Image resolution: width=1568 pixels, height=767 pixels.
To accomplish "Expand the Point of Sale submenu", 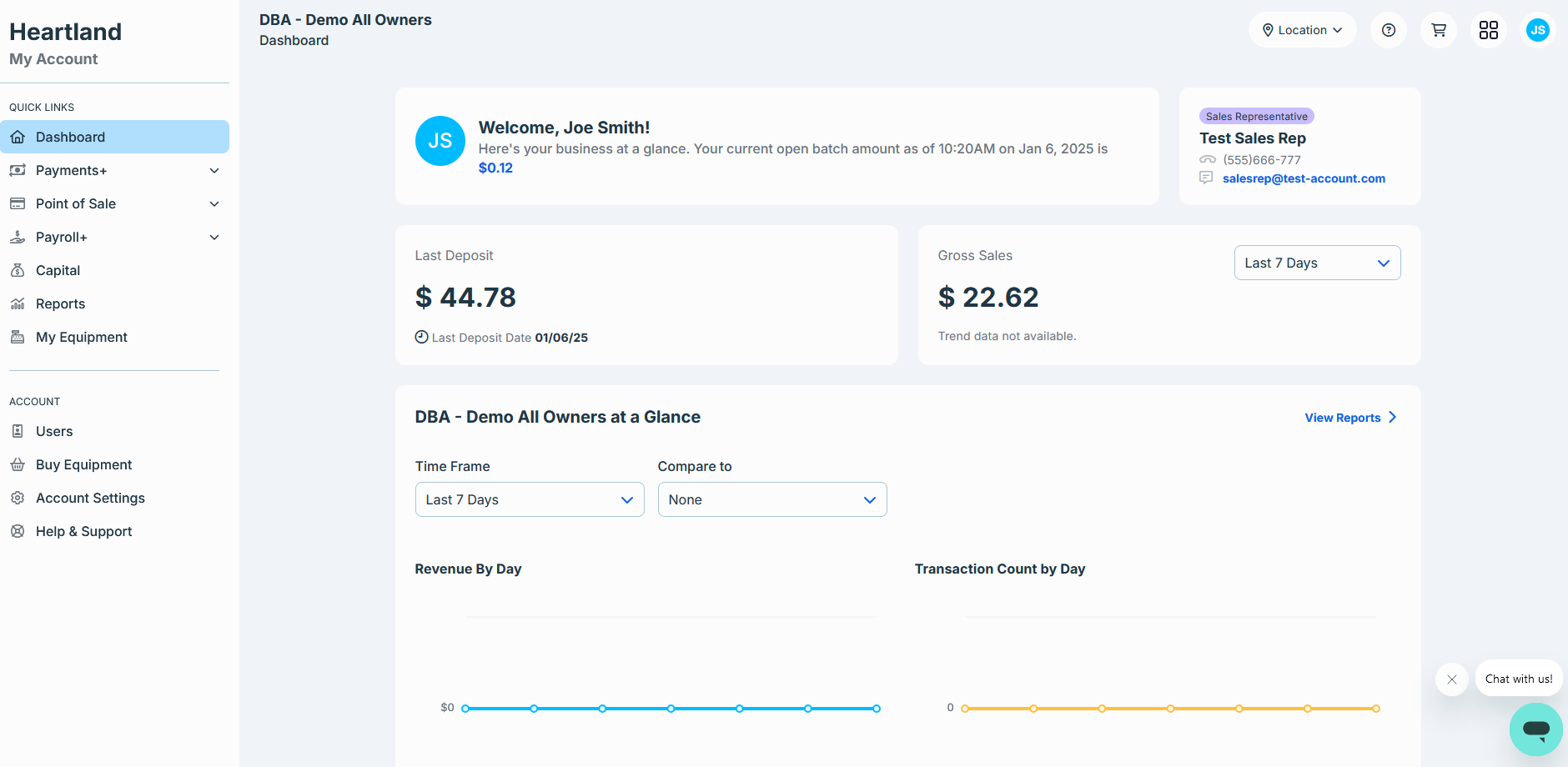I will (x=214, y=203).
